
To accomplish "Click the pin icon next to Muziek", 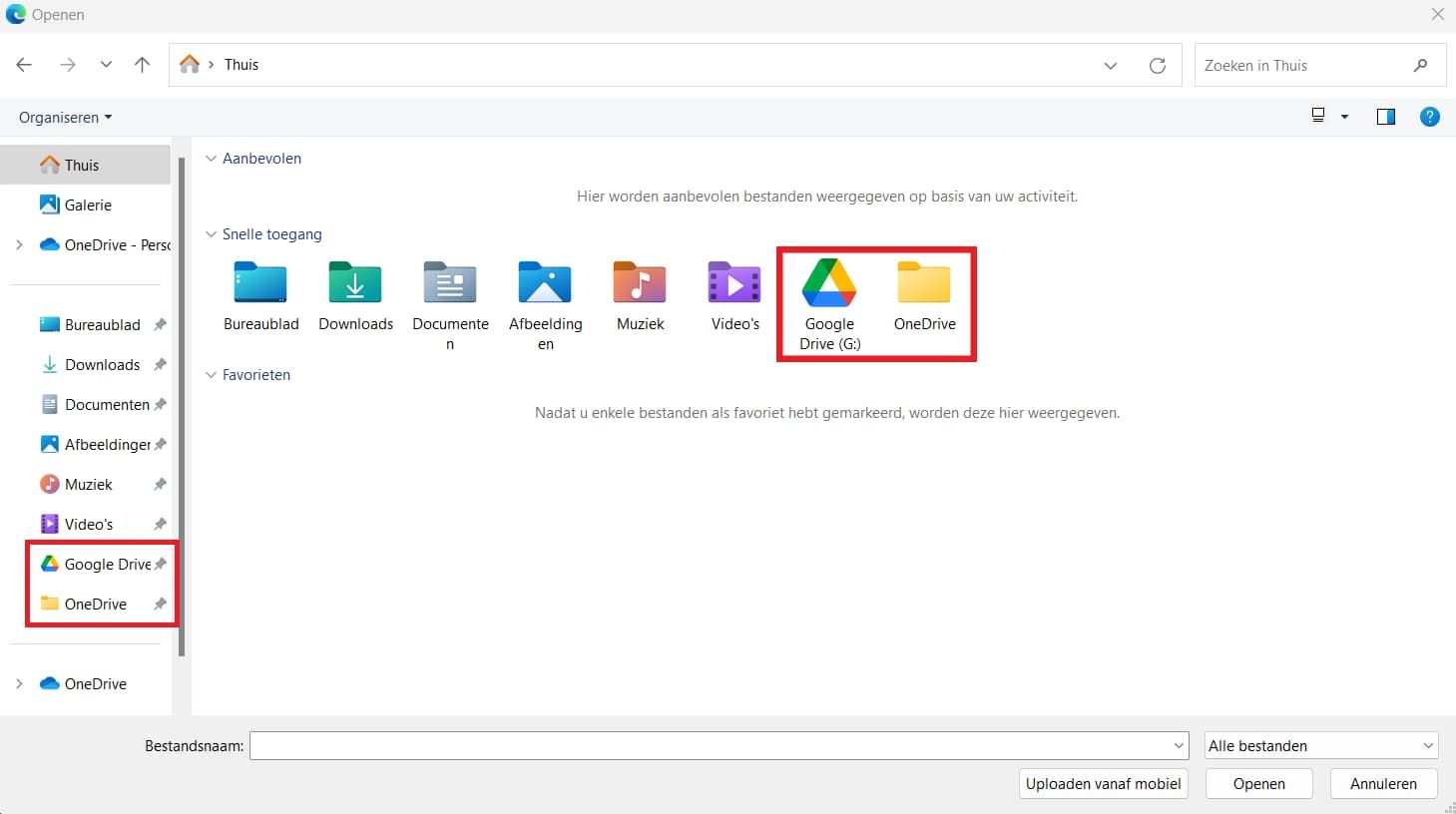I will [160, 484].
